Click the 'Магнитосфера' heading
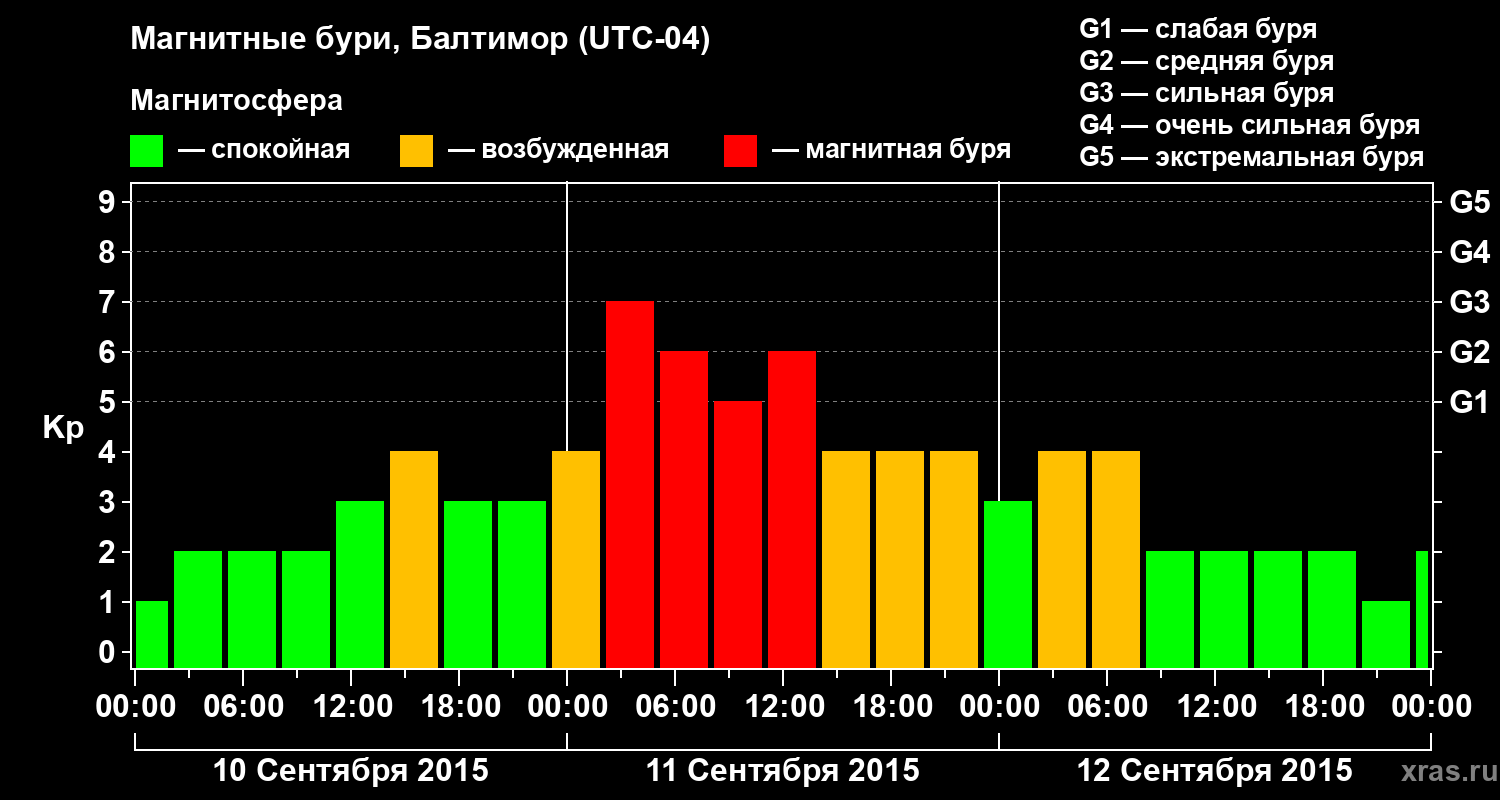1500x800 pixels. 236,101
